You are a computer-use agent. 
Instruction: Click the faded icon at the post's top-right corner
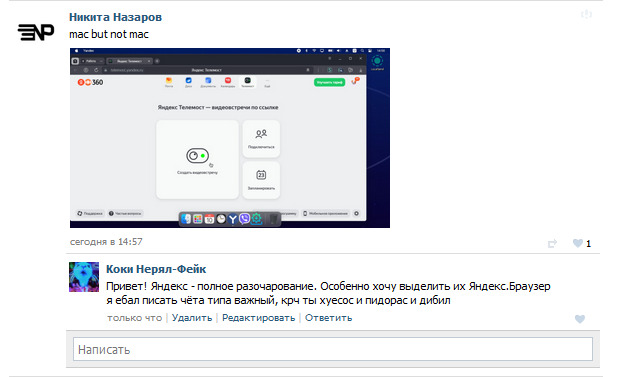tap(586, 15)
